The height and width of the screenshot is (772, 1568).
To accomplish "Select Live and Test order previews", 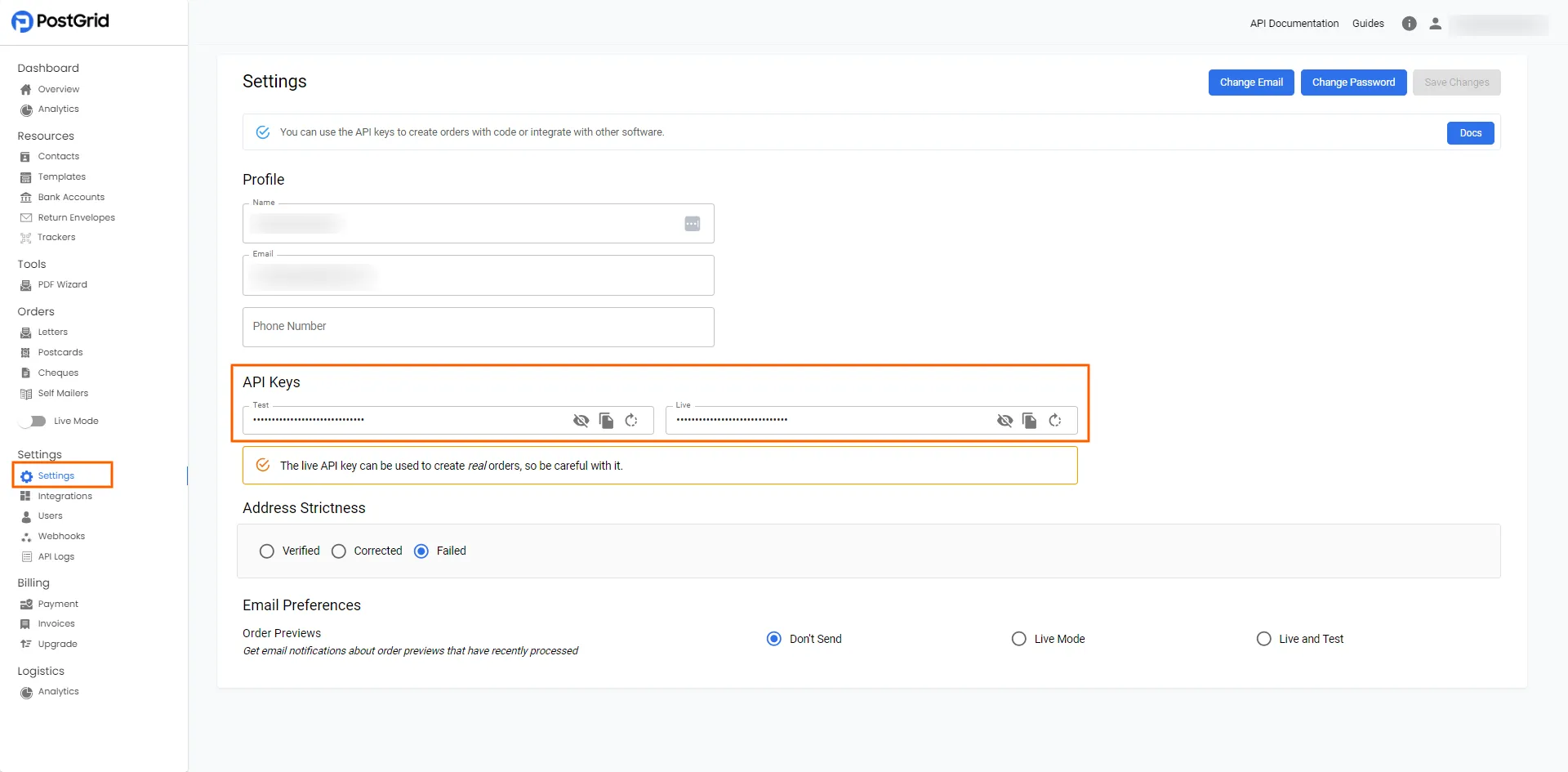I will click(x=1263, y=639).
